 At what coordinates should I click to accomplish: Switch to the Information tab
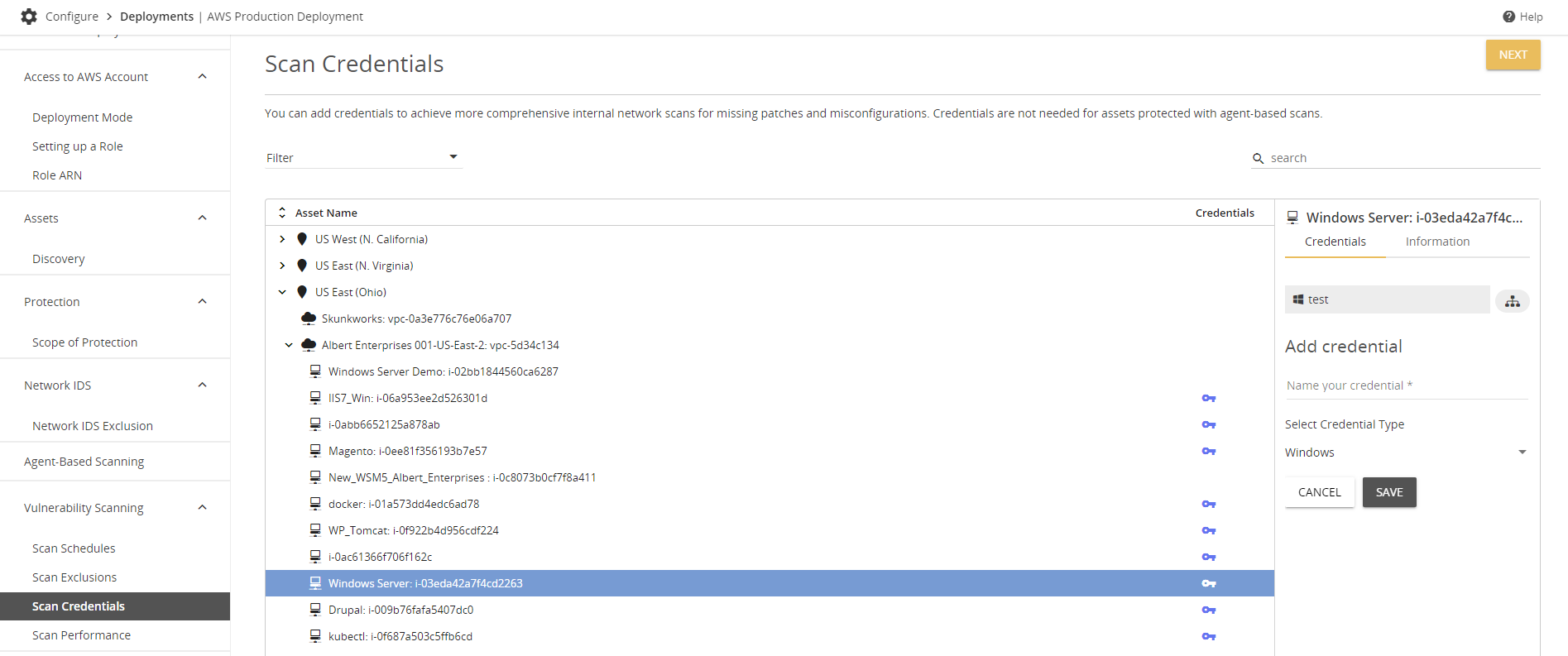(x=1437, y=242)
